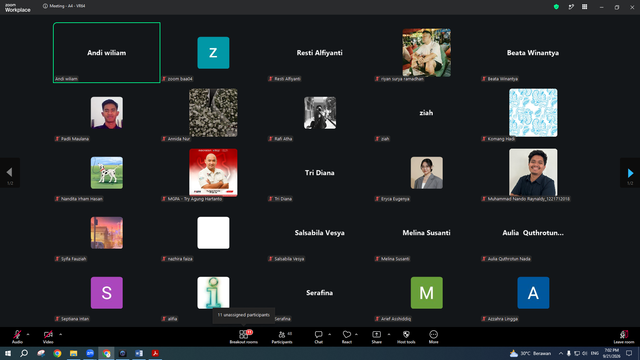Click Tri Diana participant tile
This screenshot has width=640, height=360.
tap(320, 173)
